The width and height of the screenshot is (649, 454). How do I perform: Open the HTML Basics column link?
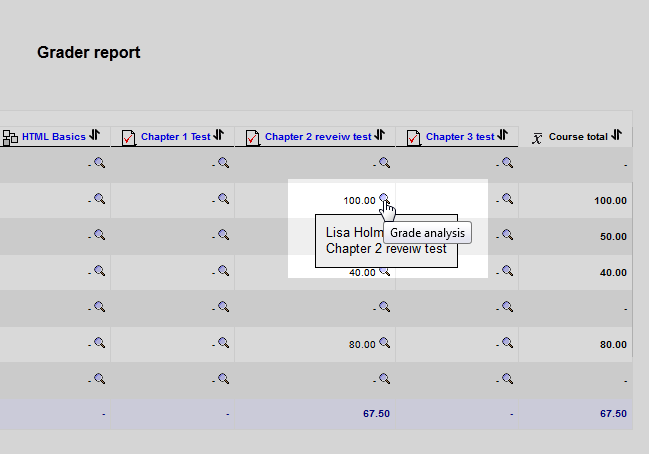54,137
